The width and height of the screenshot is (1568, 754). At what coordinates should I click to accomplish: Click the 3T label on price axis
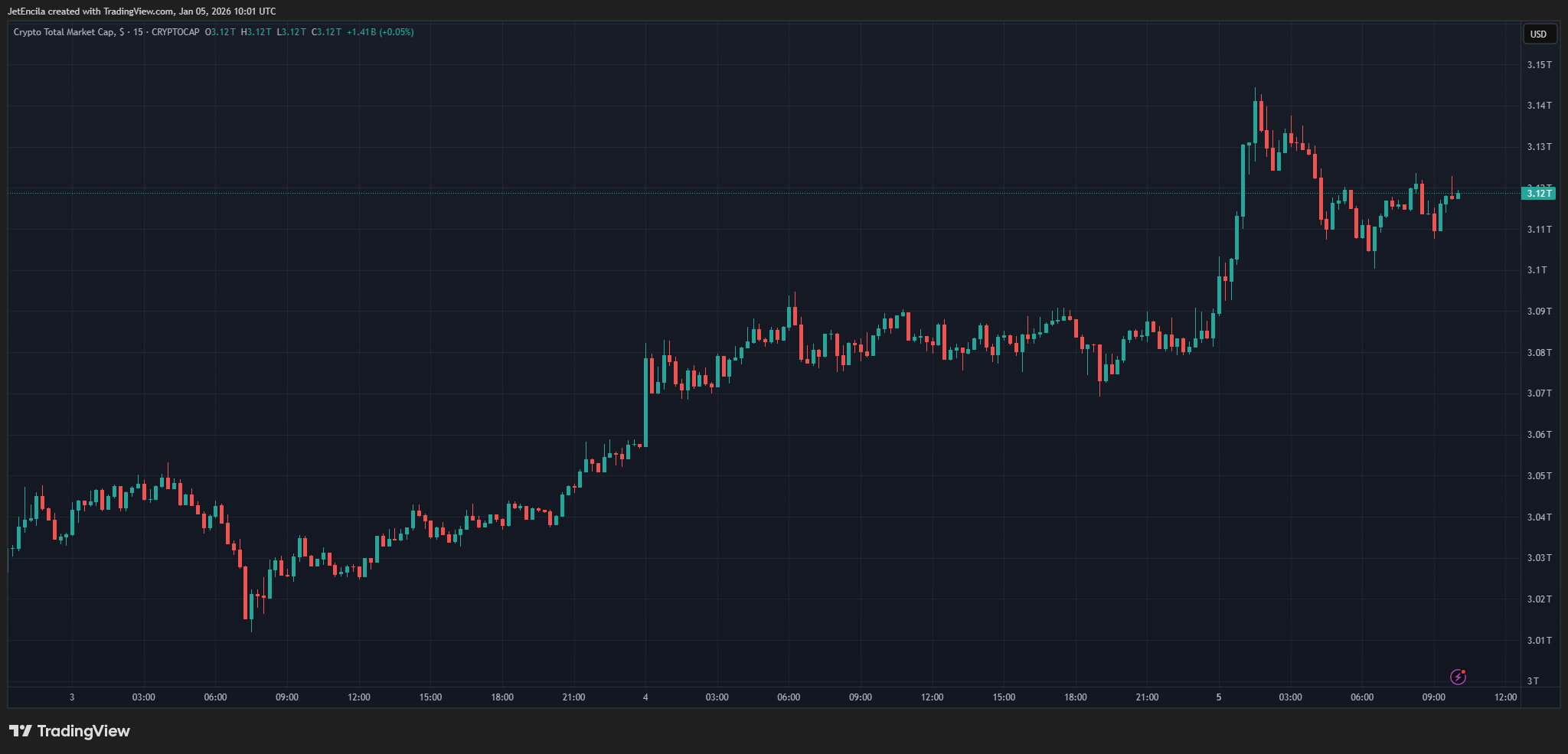pyautogui.click(x=1534, y=681)
